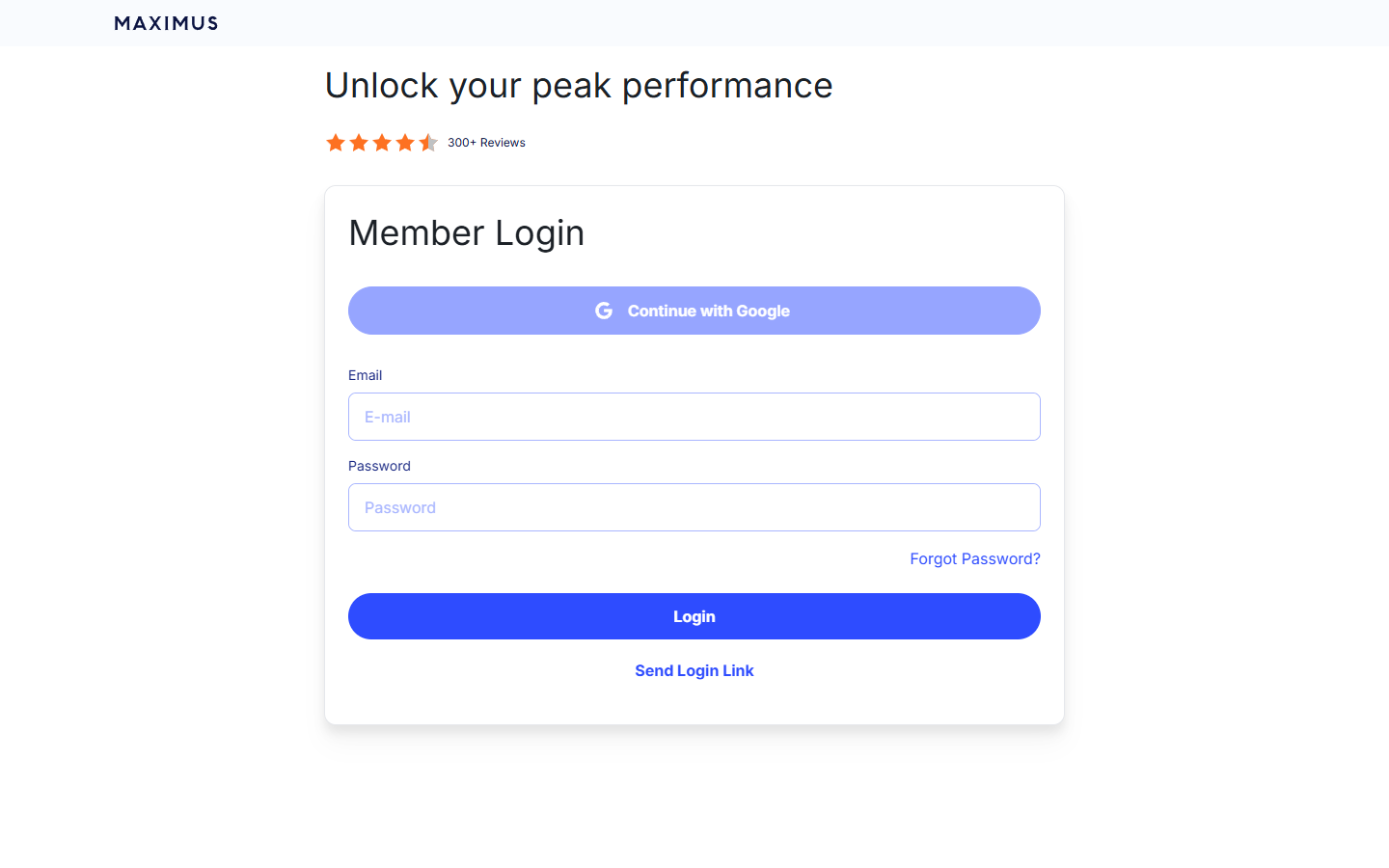Focus the Password input field
1389x868 pixels.
click(x=694, y=507)
